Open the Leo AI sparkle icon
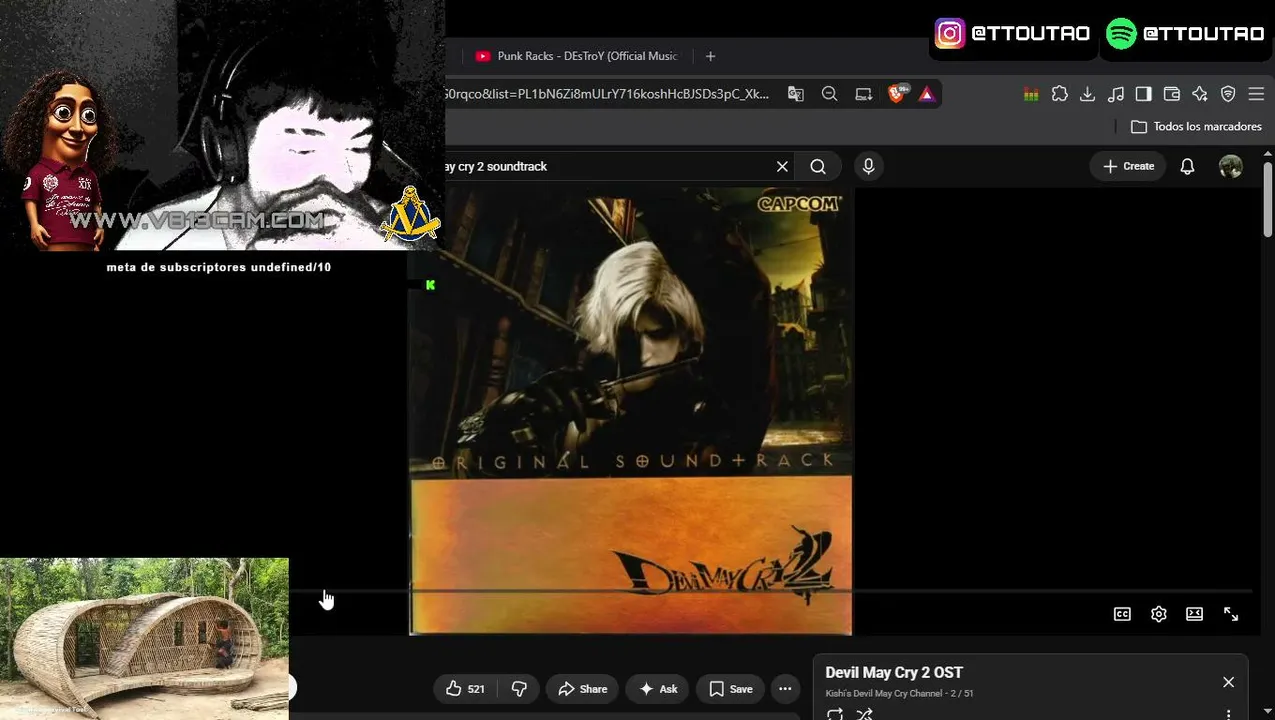The height and width of the screenshot is (720, 1275). (x=1200, y=94)
